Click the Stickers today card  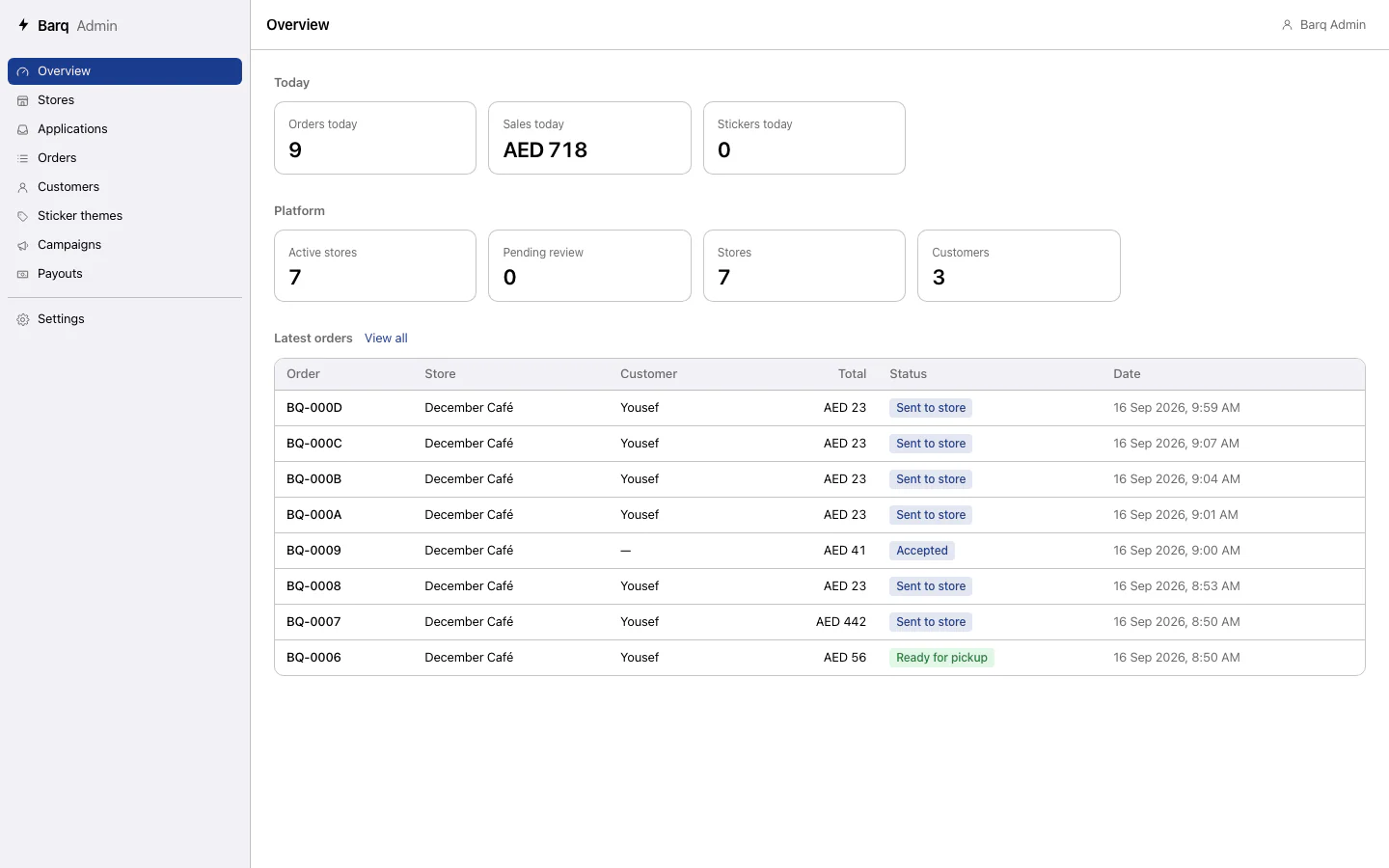pyautogui.click(x=804, y=138)
